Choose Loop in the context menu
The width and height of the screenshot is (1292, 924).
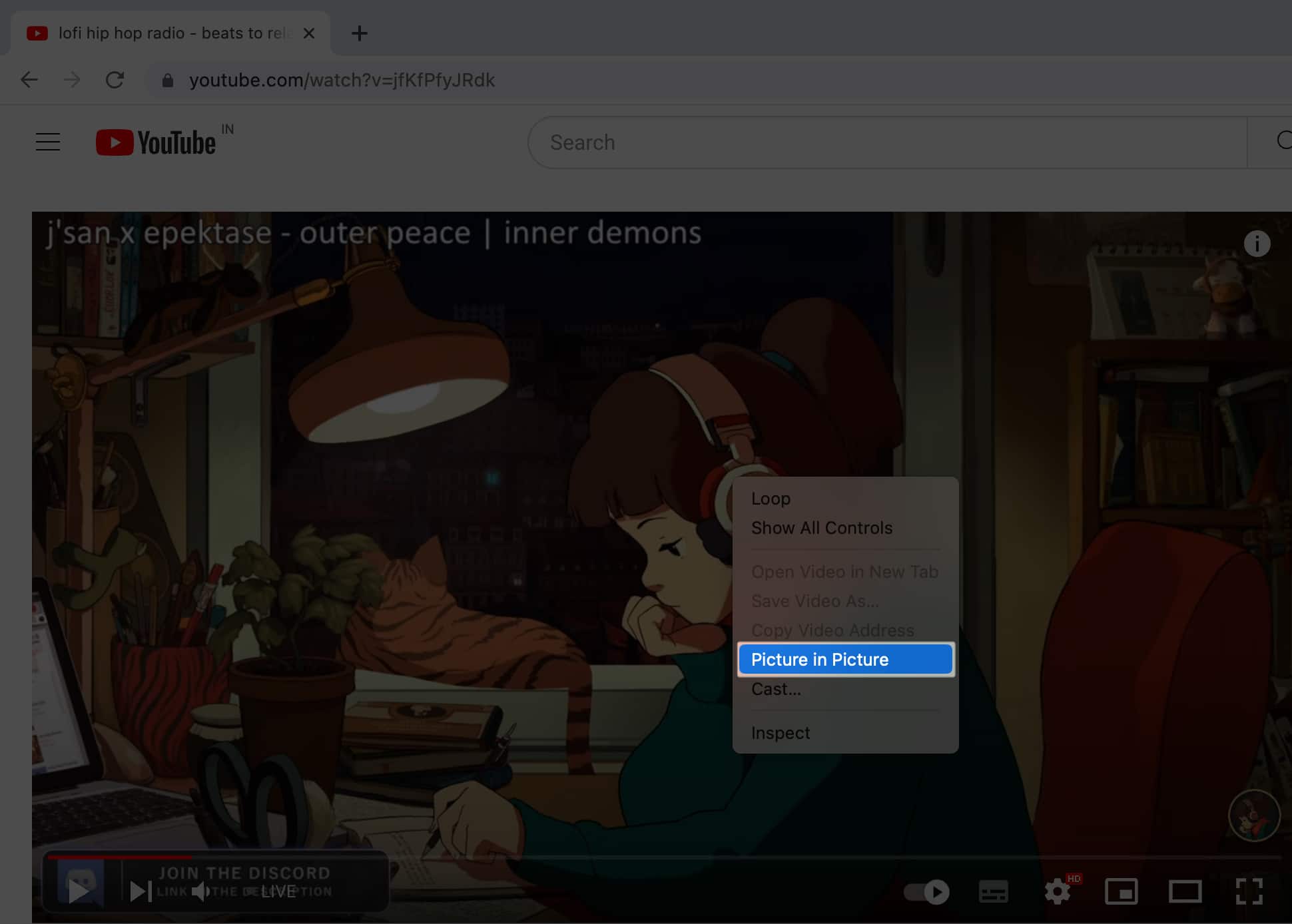pyautogui.click(x=845, y=499)
